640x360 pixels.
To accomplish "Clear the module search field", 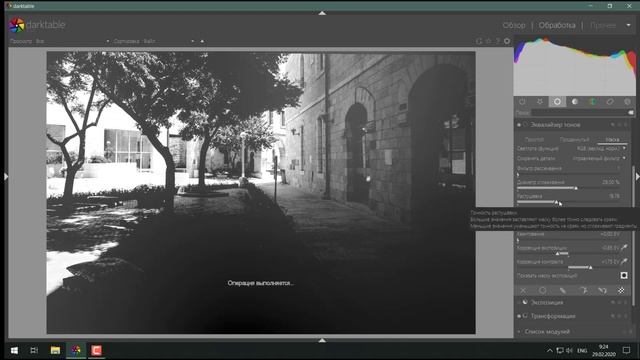I will tap(631, 112).
